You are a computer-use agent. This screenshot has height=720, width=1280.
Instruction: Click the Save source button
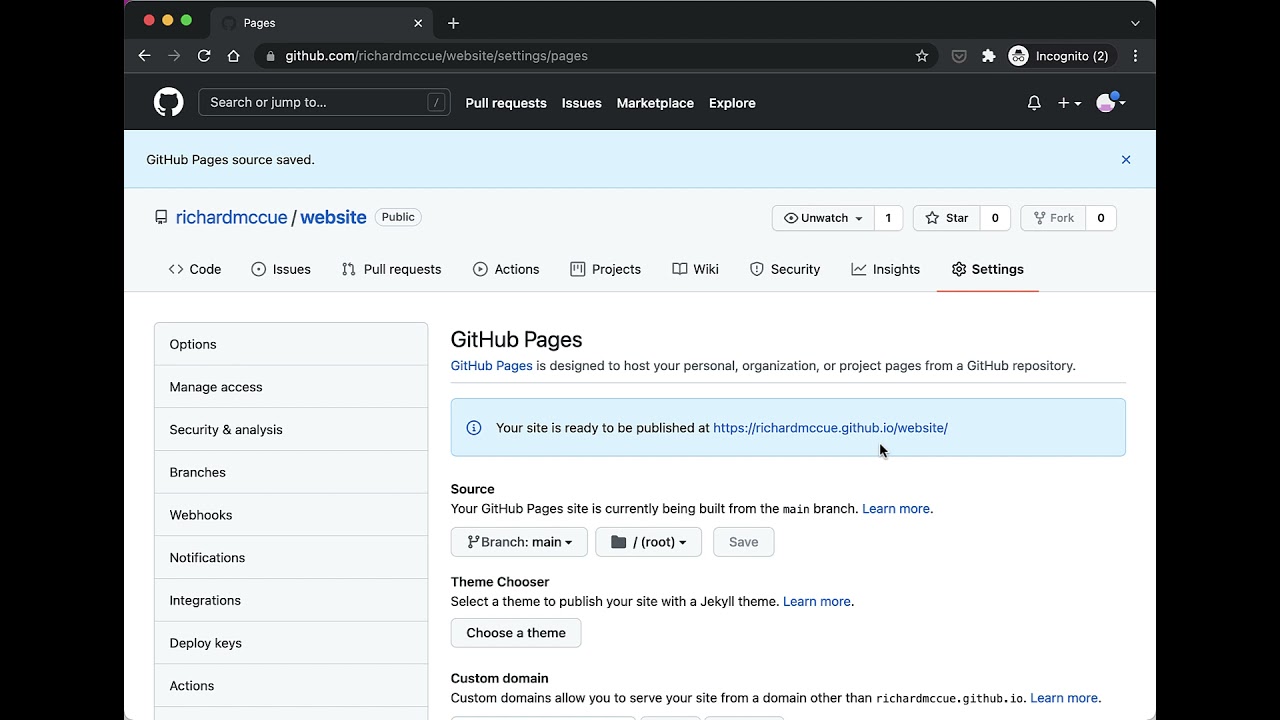click(743, 542)
